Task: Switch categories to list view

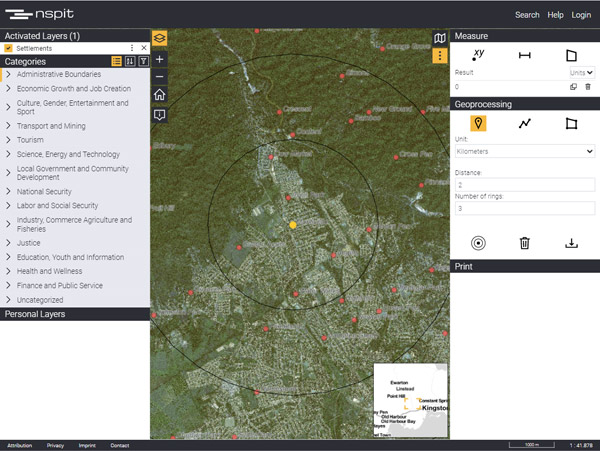Action: point(117,61)
